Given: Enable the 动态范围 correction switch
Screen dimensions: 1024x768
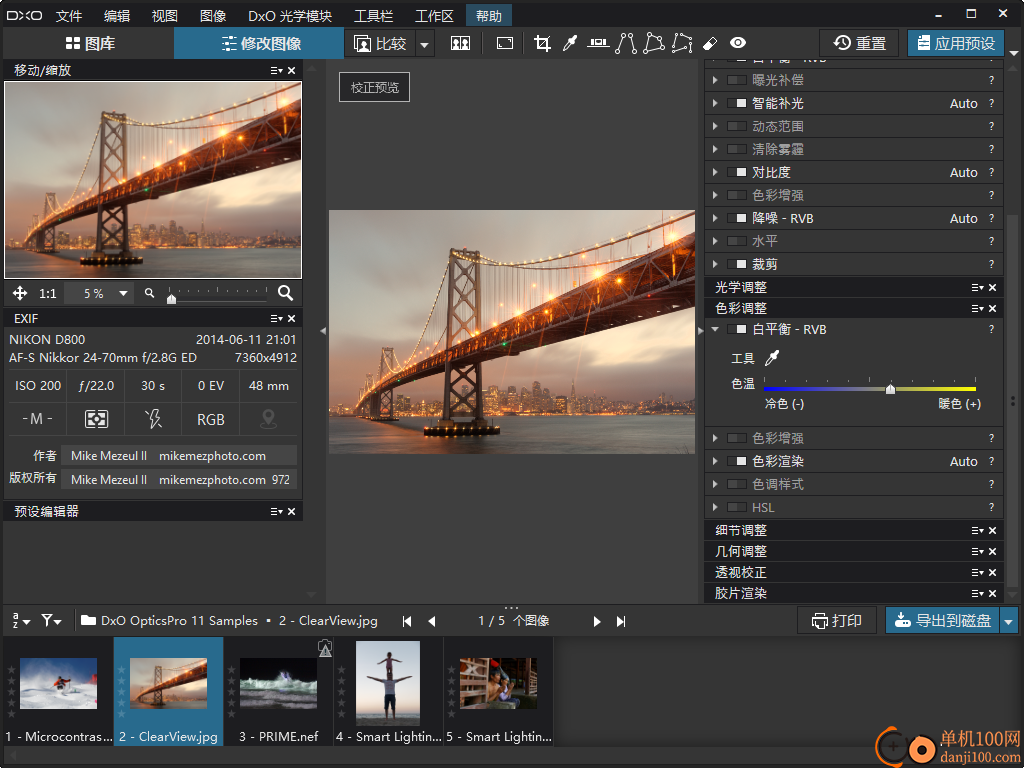Looking at the screenshot, I should (737, 126).
